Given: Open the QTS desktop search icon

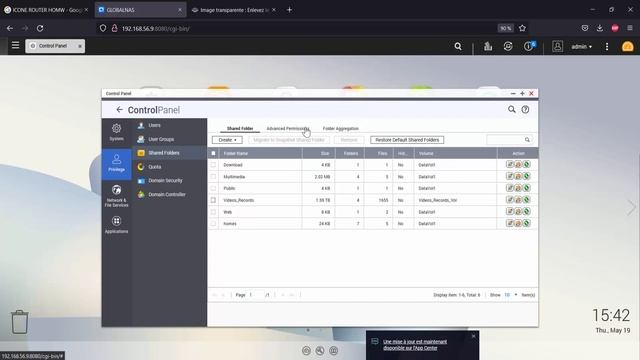Looking at the screenshot, I should point(458,47).
